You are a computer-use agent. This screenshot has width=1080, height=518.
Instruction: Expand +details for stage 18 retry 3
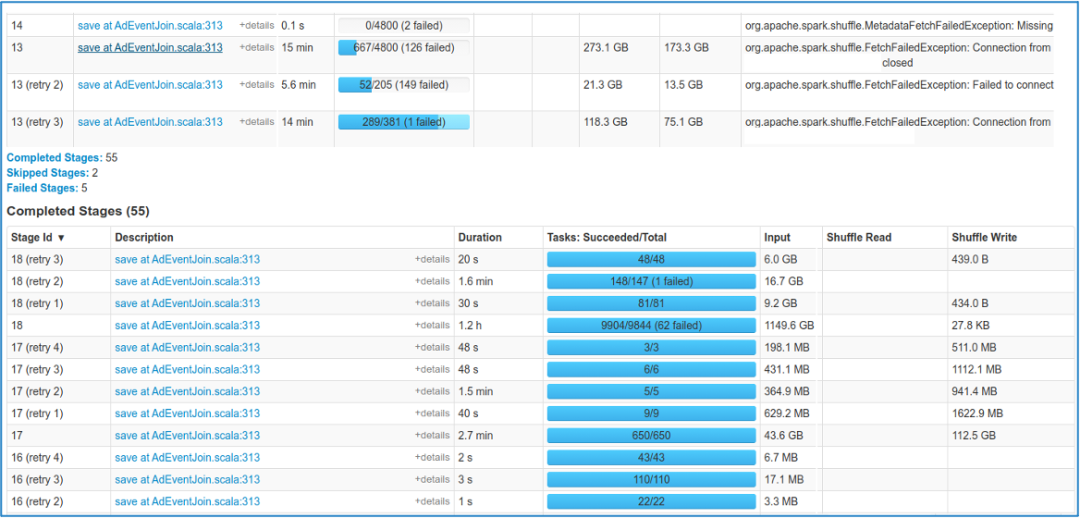click(432, 260)
